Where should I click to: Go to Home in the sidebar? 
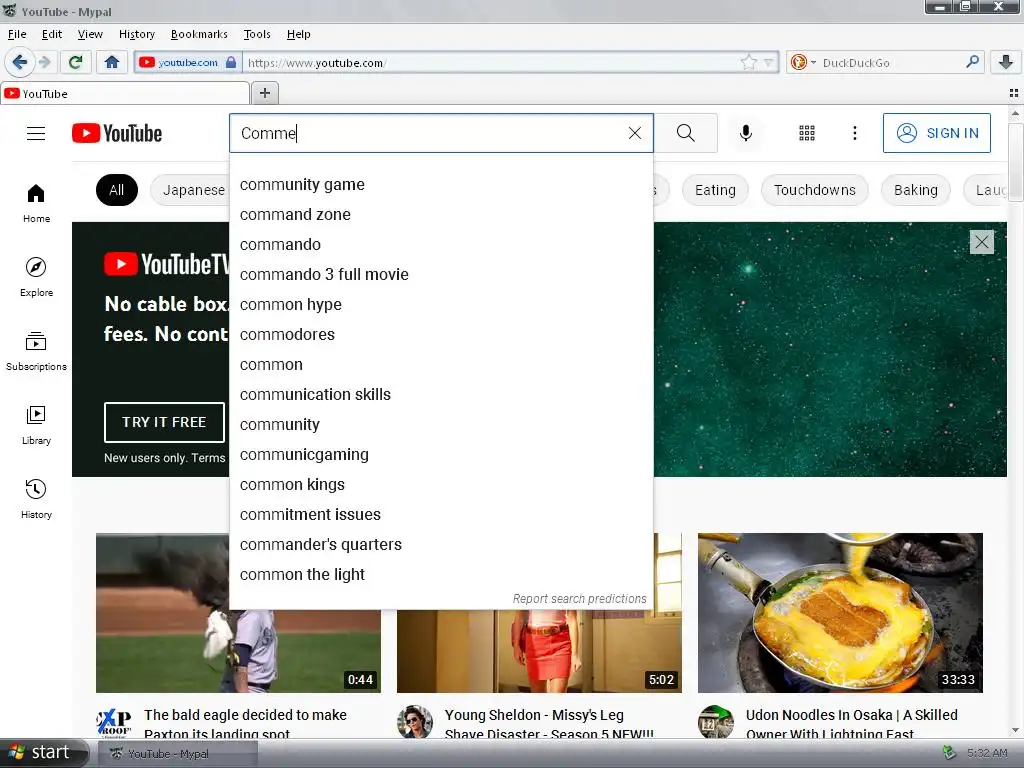36,203
